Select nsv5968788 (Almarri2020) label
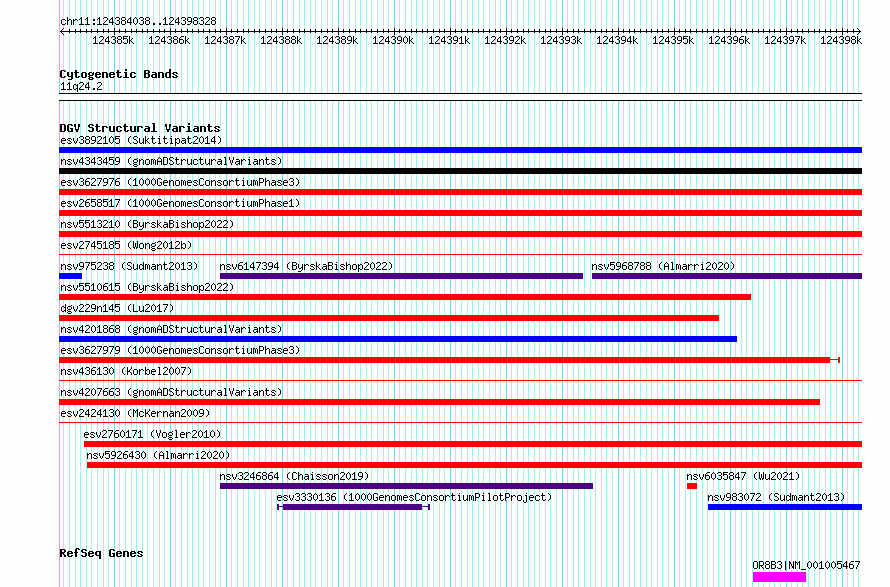Screen dimensions: 890x587 (663, 266)
